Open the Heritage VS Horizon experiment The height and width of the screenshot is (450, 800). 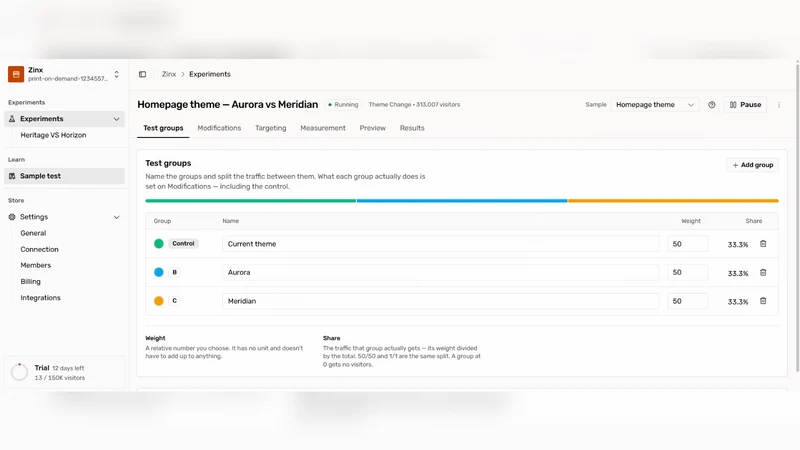pos(53,135)
